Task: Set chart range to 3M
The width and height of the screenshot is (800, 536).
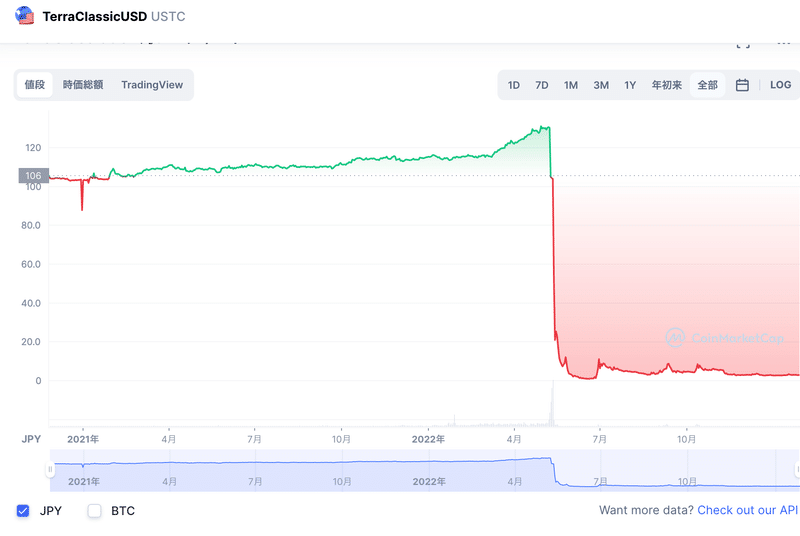Action: click(600, 85)
